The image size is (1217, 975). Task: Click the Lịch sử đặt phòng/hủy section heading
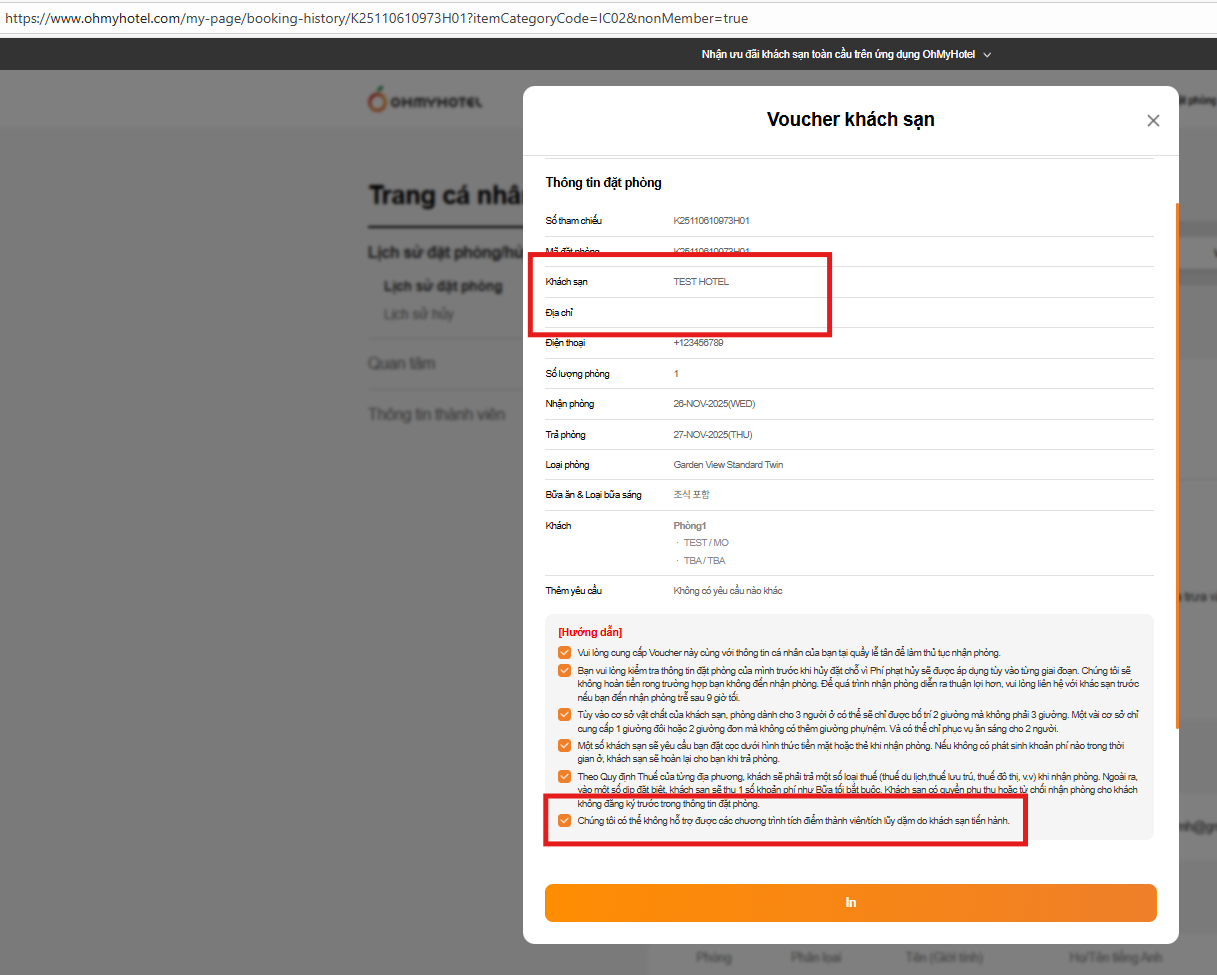point(445,252)
